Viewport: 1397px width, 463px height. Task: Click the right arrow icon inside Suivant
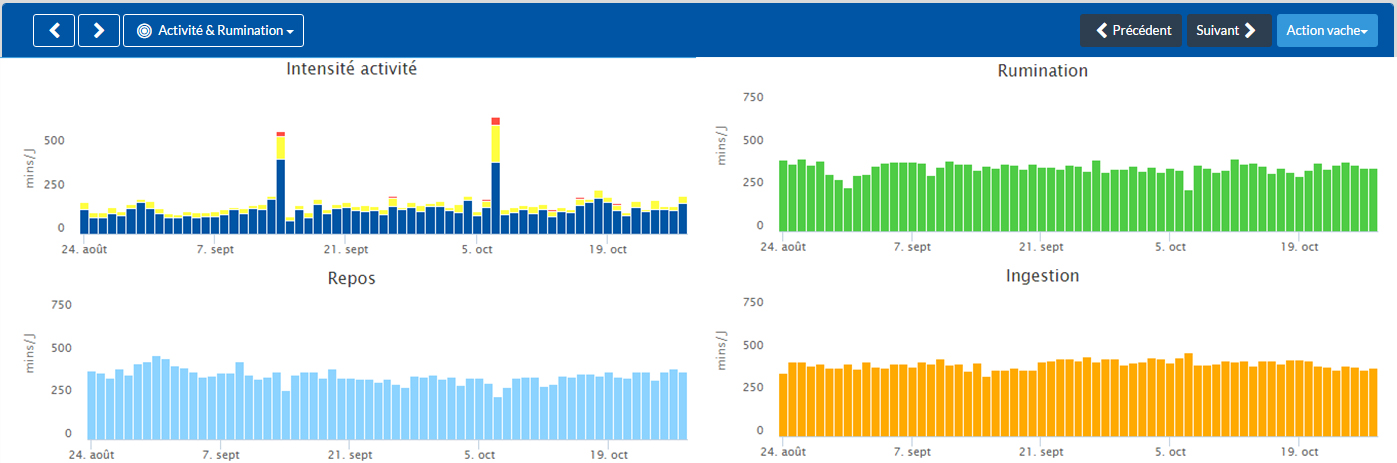click(x=1250, y=31)
